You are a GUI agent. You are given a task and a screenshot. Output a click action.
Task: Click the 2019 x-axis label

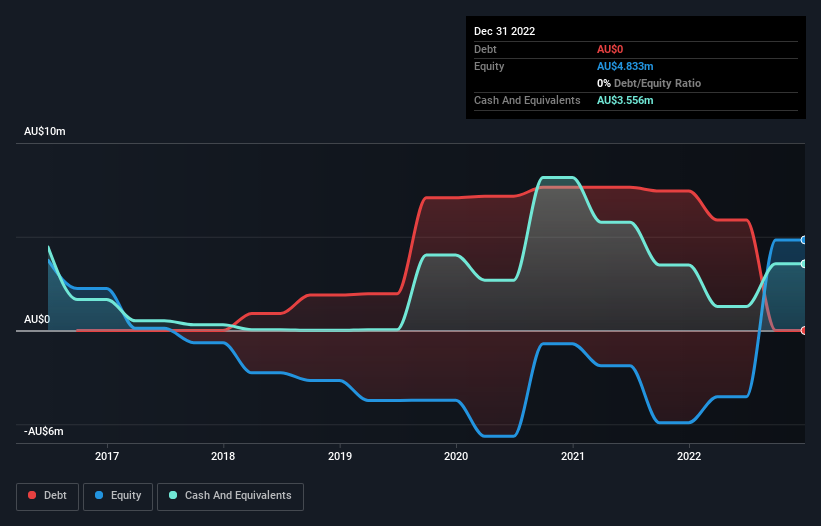340,456
